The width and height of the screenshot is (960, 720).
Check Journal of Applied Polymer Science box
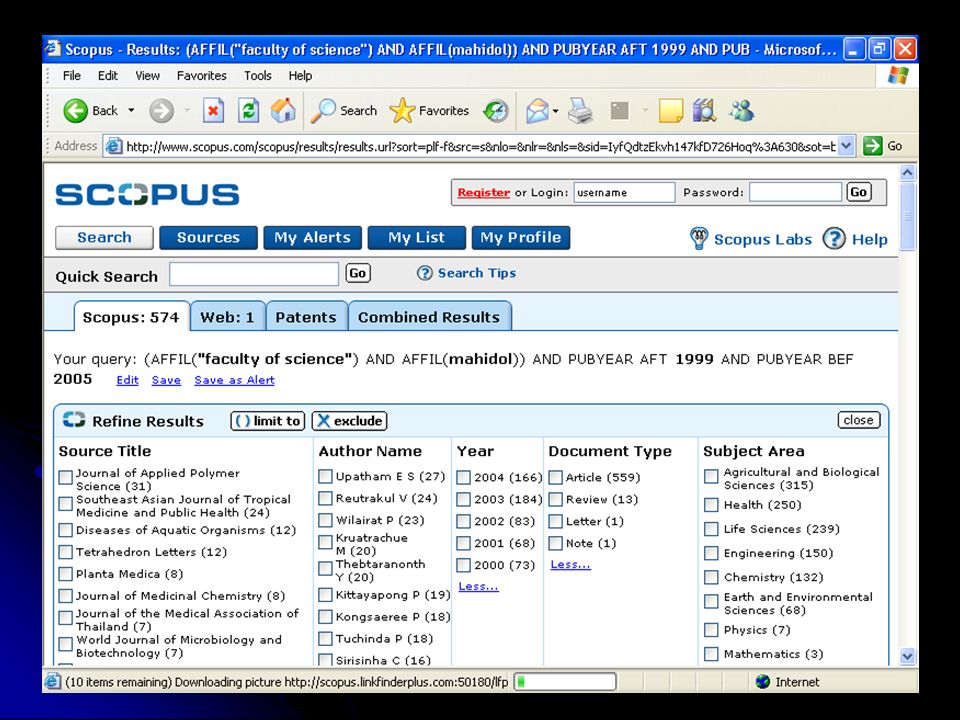66,478
